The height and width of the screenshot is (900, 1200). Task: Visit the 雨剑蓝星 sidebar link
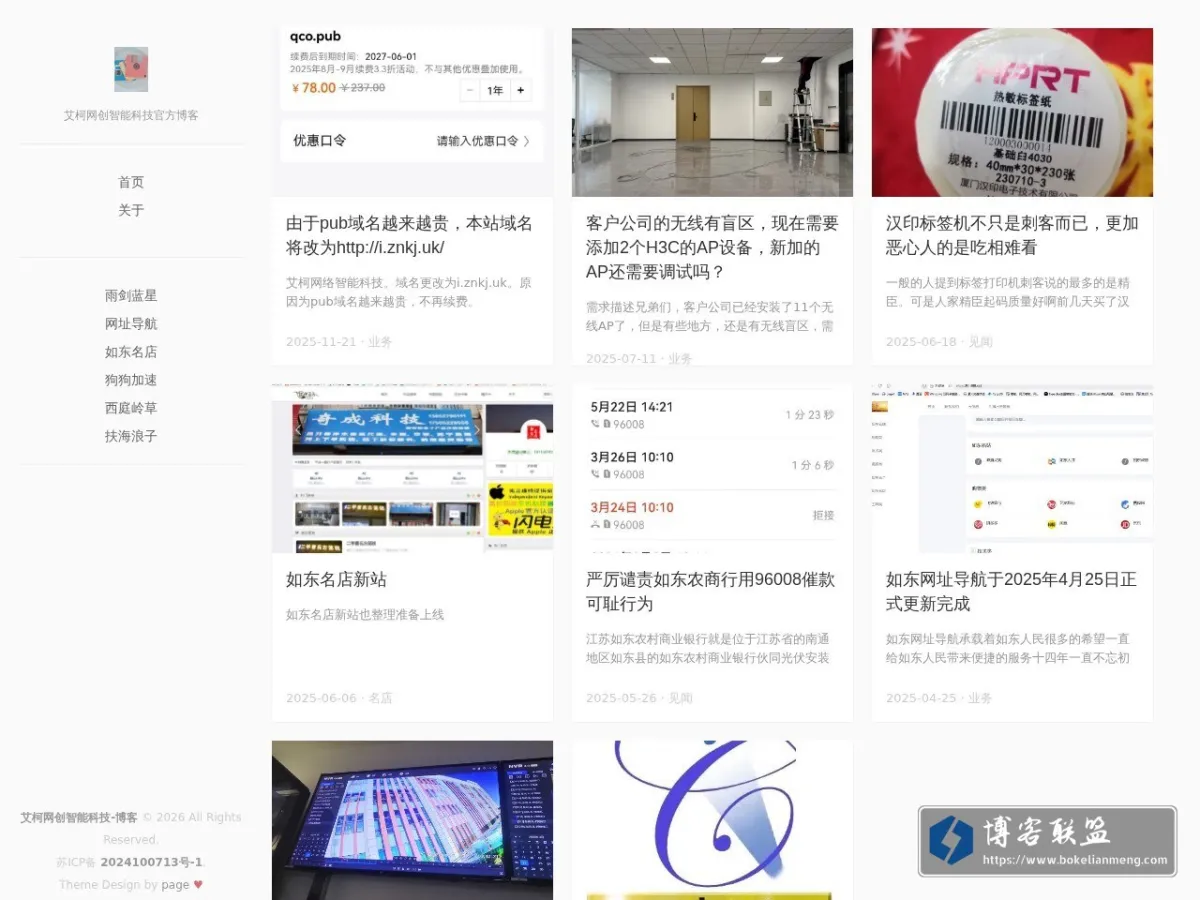click(x=131, y=296)
